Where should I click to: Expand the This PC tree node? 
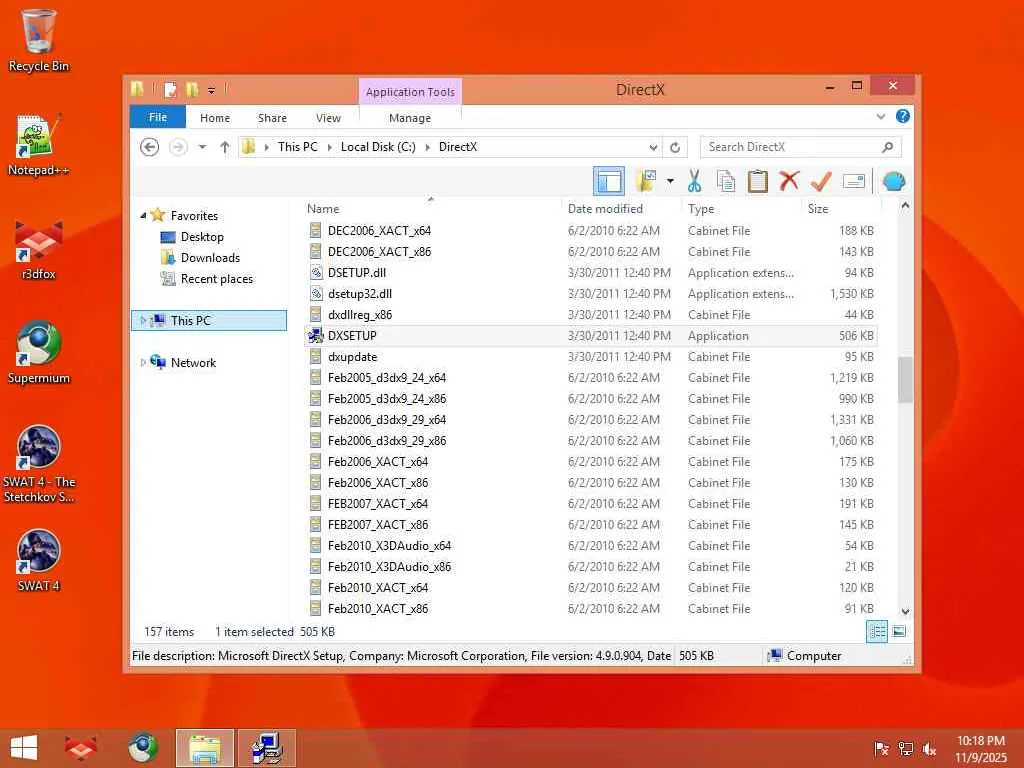point(143,321)
